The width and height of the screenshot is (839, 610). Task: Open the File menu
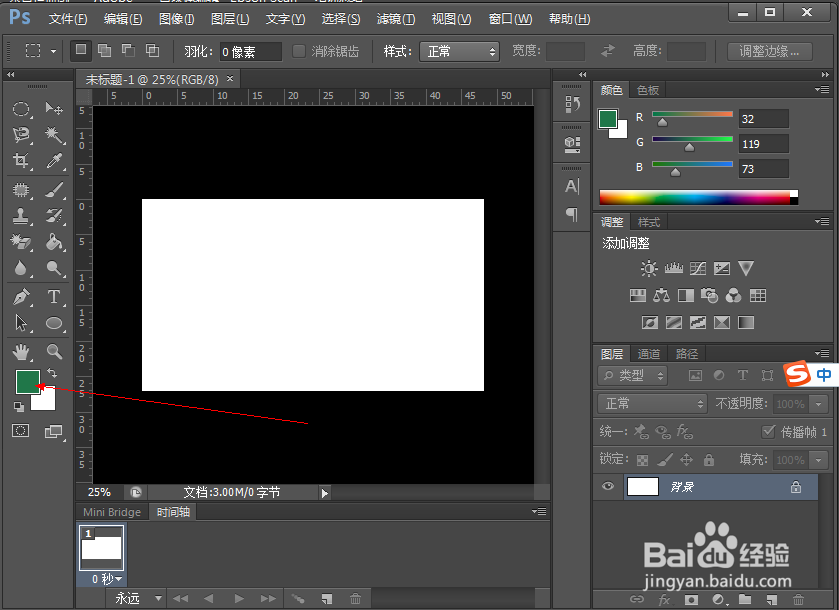pyautogui.click(x=68, y=19)
